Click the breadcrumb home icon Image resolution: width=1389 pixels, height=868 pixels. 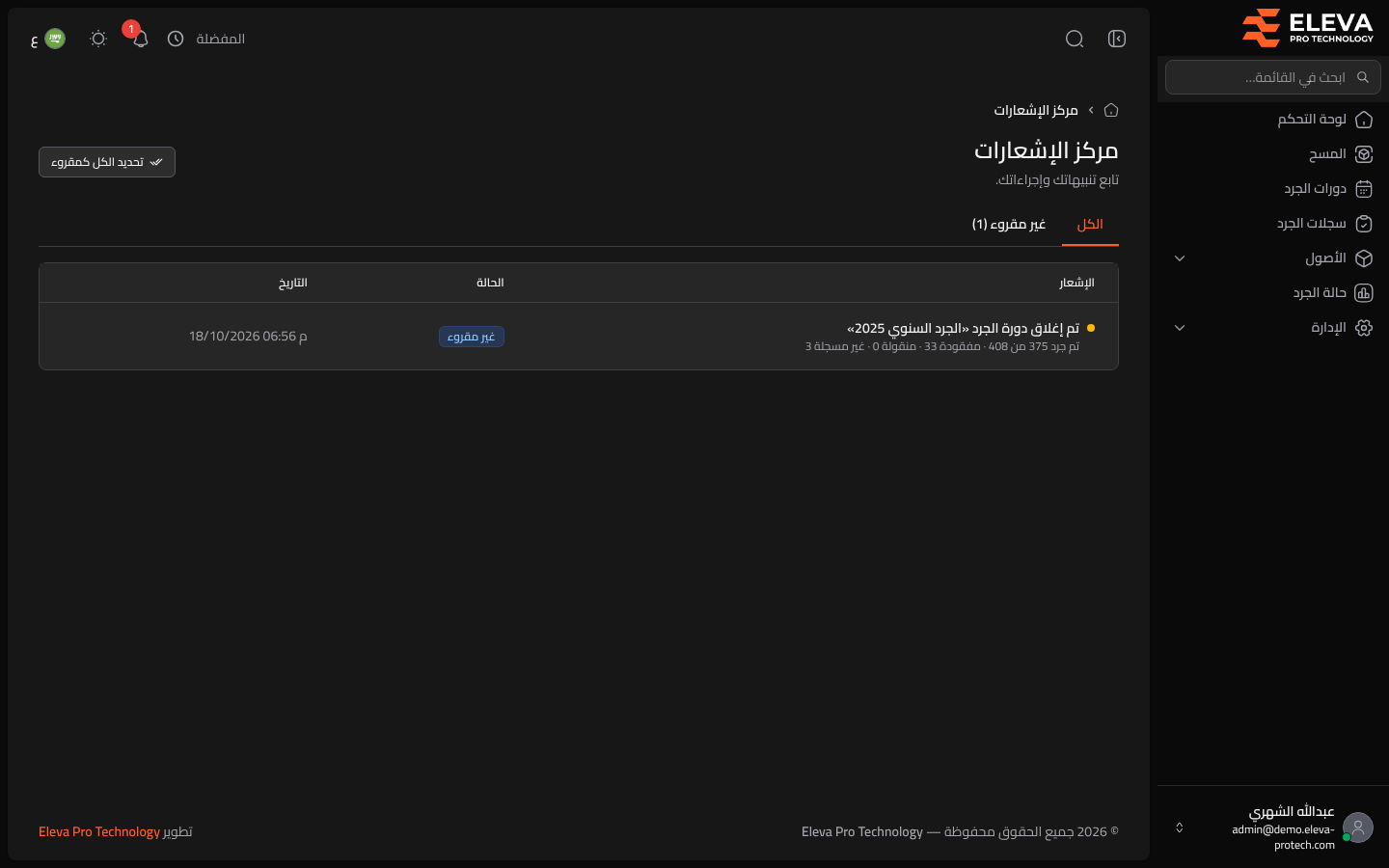1111,110
